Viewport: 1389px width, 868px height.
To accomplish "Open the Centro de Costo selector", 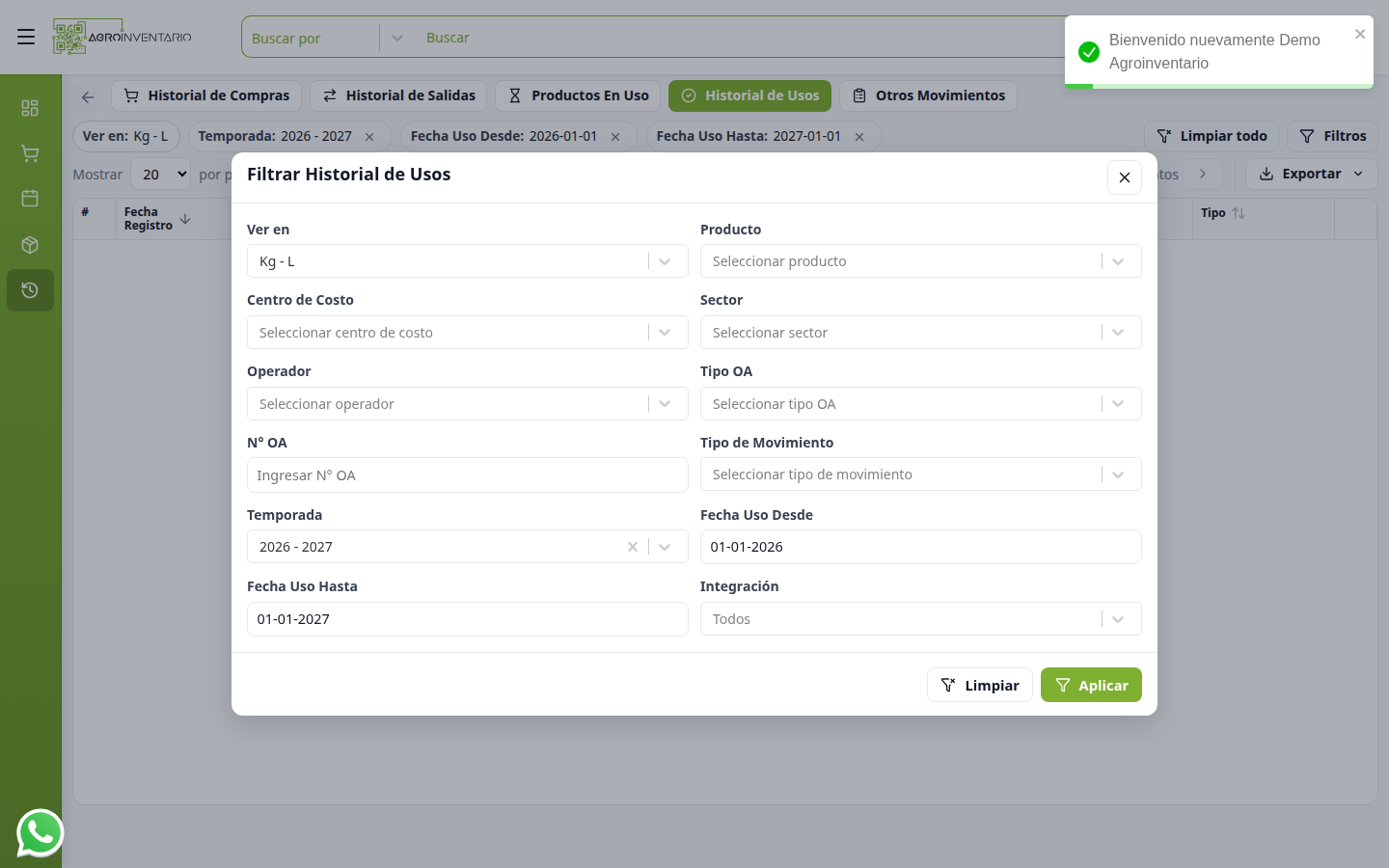I will (468, 333).
